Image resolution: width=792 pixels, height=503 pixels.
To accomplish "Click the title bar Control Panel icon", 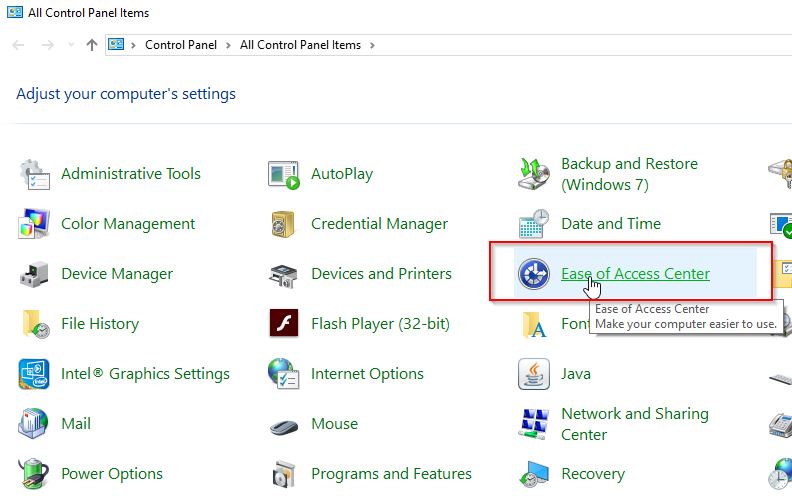I will (15, 12).
